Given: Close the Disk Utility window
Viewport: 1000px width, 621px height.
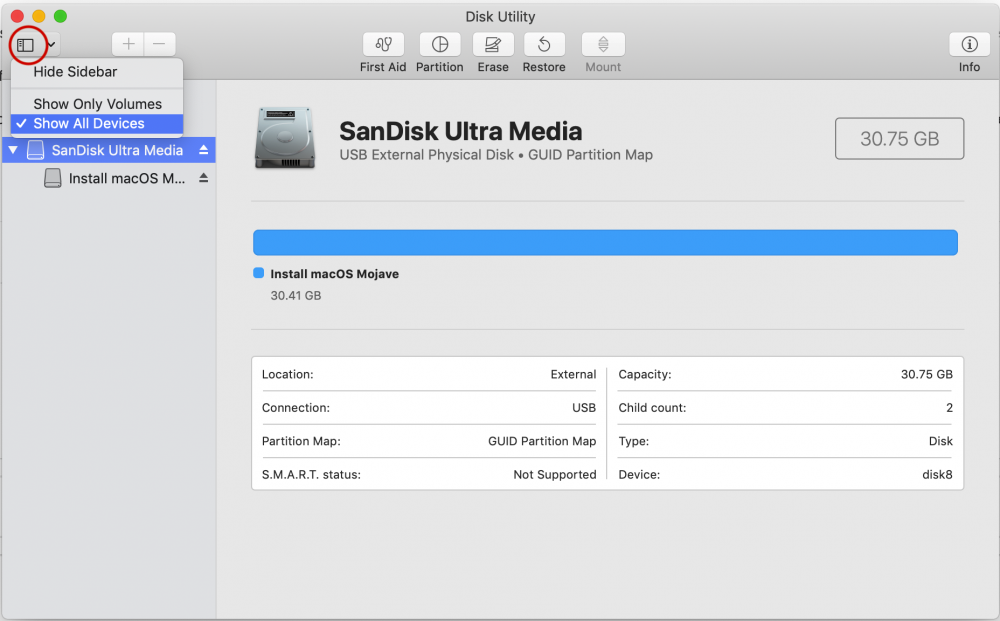Looking at the screenshot, I should point(18,16).
